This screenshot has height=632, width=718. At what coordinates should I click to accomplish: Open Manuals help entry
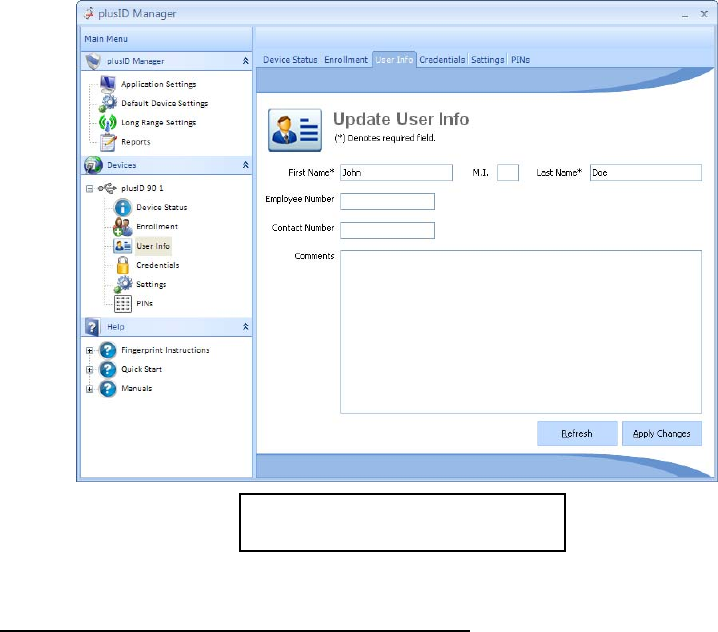(x=136, y=388)
